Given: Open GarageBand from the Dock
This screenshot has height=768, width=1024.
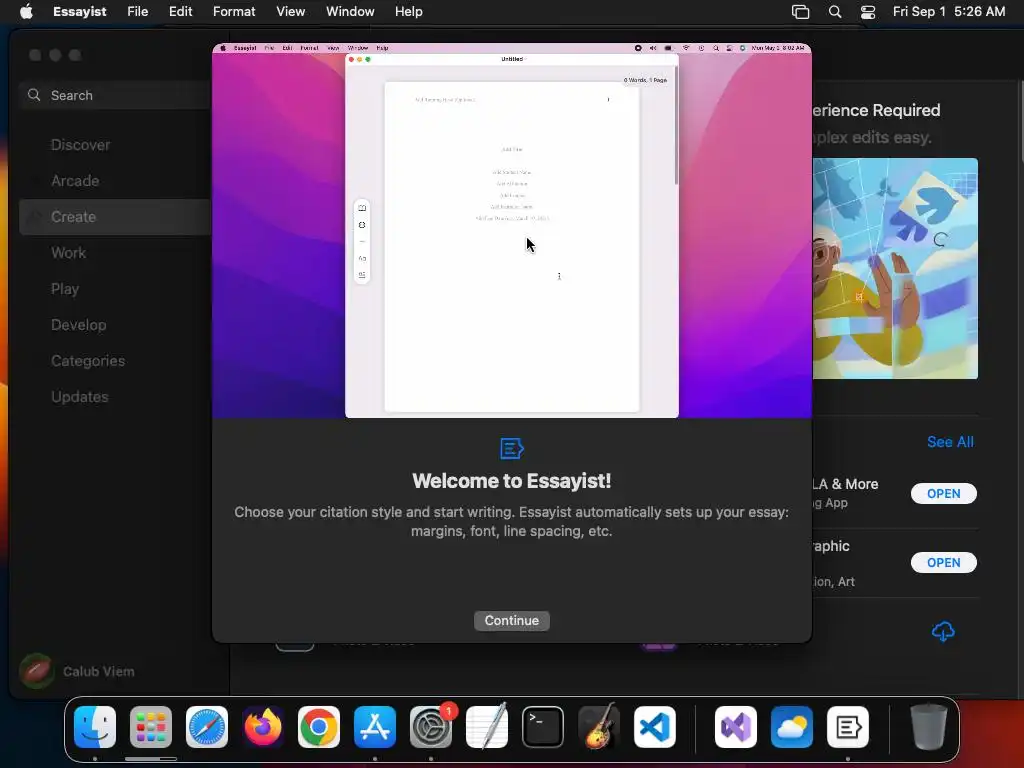Looking at the screenshot, I should click(x=598, y=727).
